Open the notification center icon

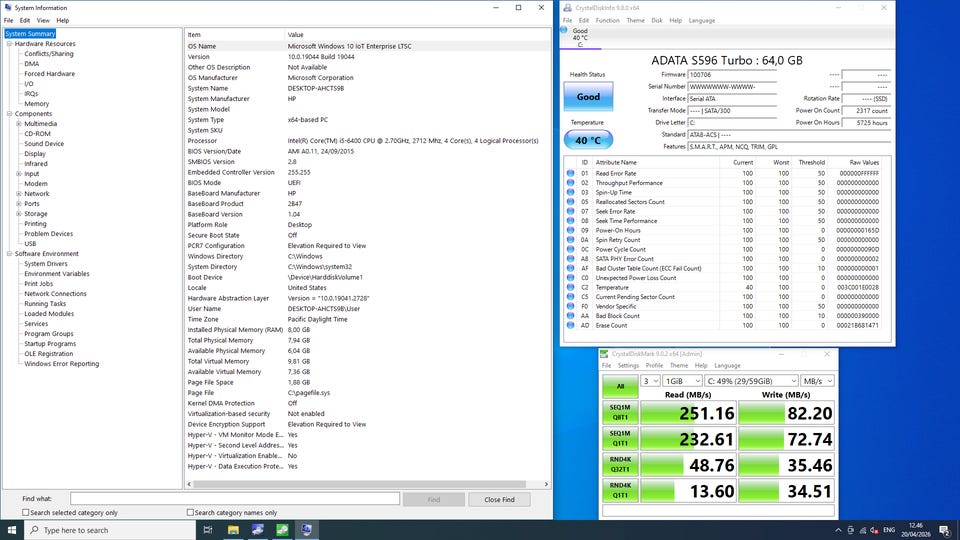tap(943, 530)
